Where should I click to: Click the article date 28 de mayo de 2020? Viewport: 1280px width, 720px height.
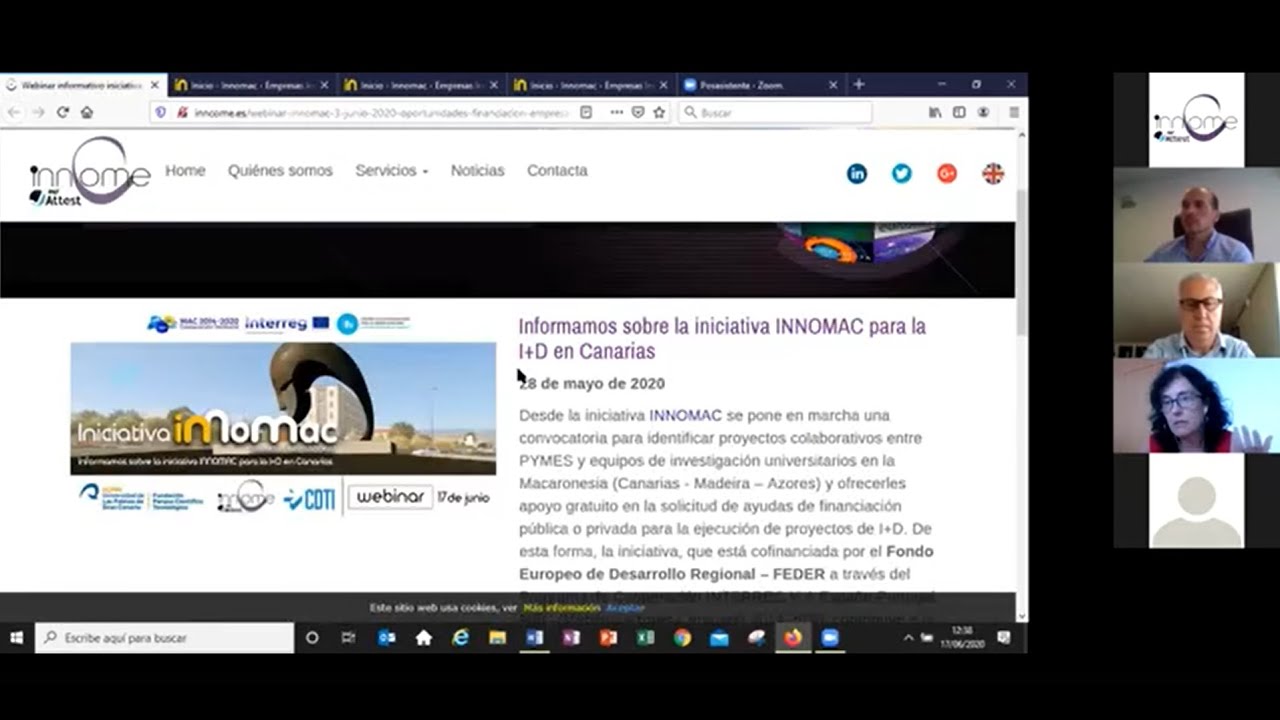coord(592,383)
